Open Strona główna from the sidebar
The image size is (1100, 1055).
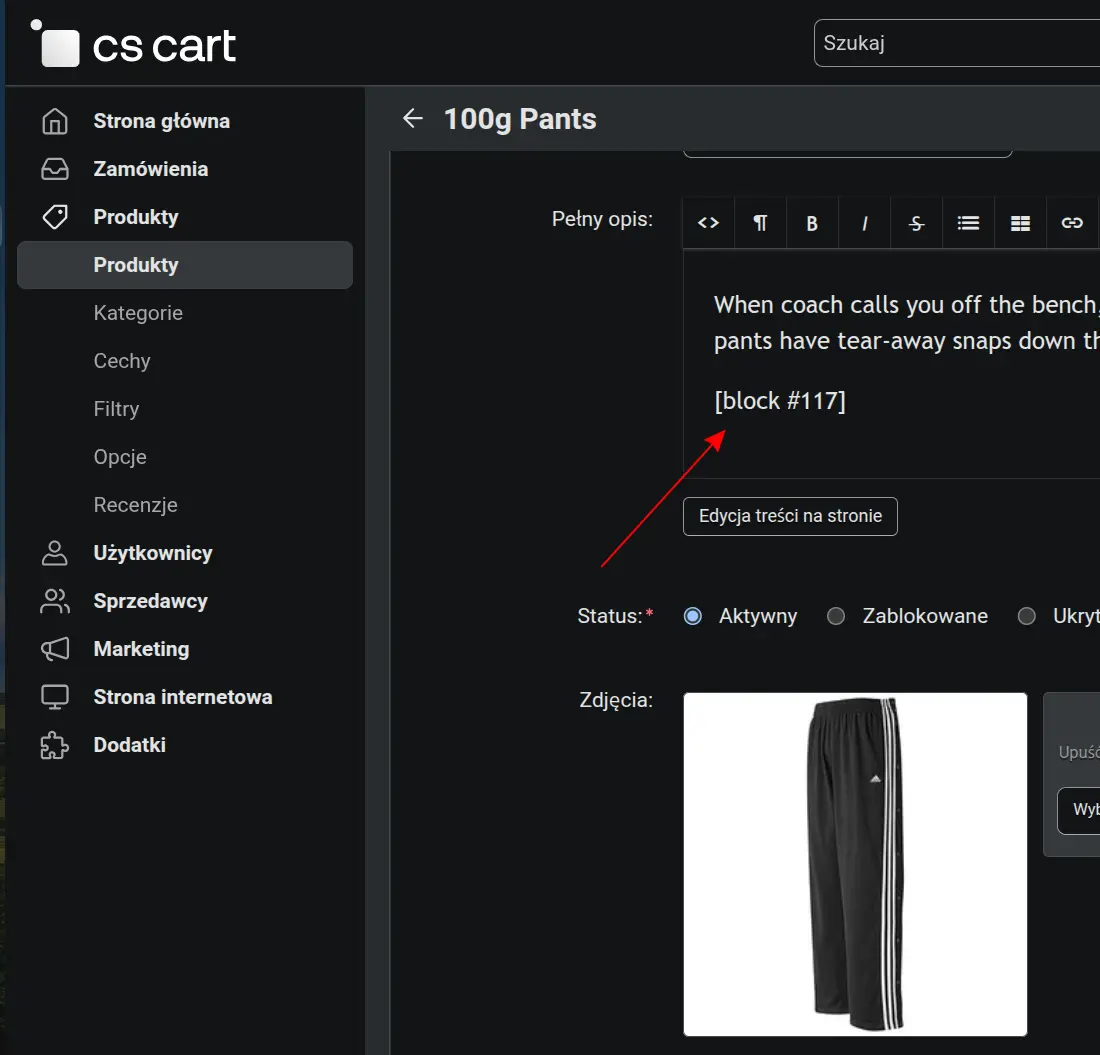161,121
